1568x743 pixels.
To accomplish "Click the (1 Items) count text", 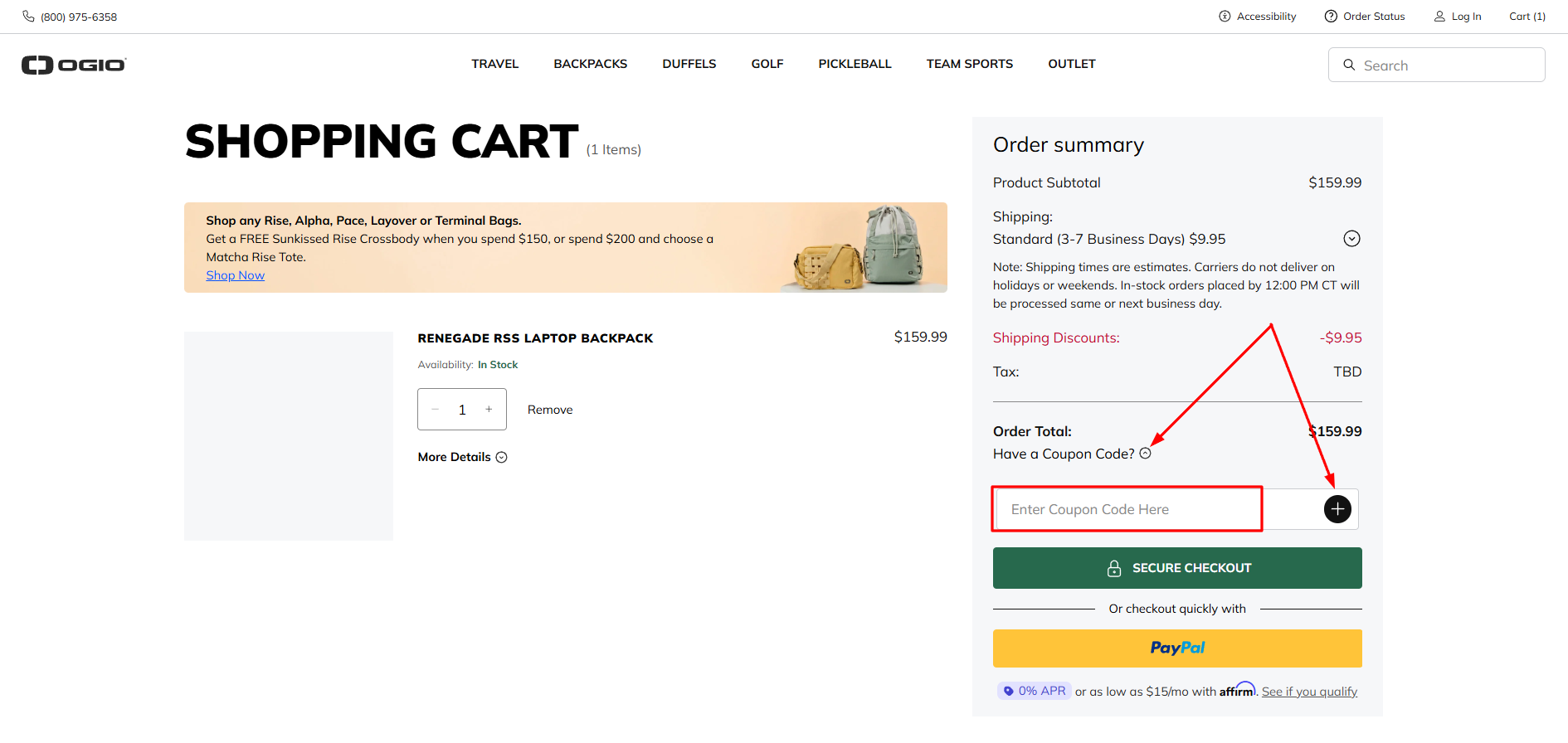I will [614, 150].
